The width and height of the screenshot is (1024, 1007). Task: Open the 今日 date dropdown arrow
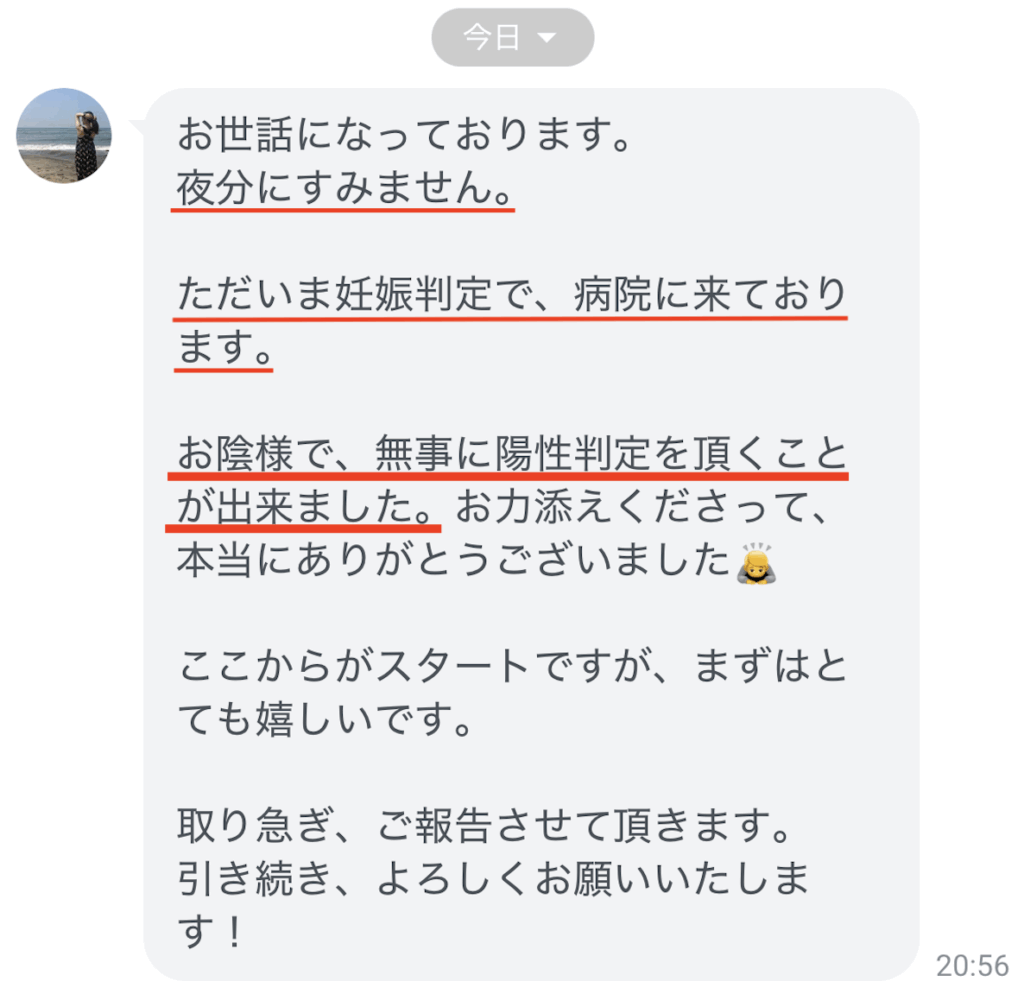(x=546, y=38)
